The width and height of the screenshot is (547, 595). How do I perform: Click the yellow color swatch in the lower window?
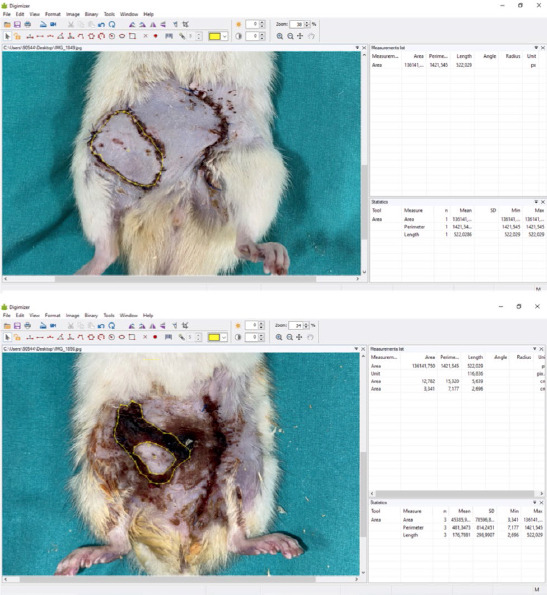[x=214, y=337]
